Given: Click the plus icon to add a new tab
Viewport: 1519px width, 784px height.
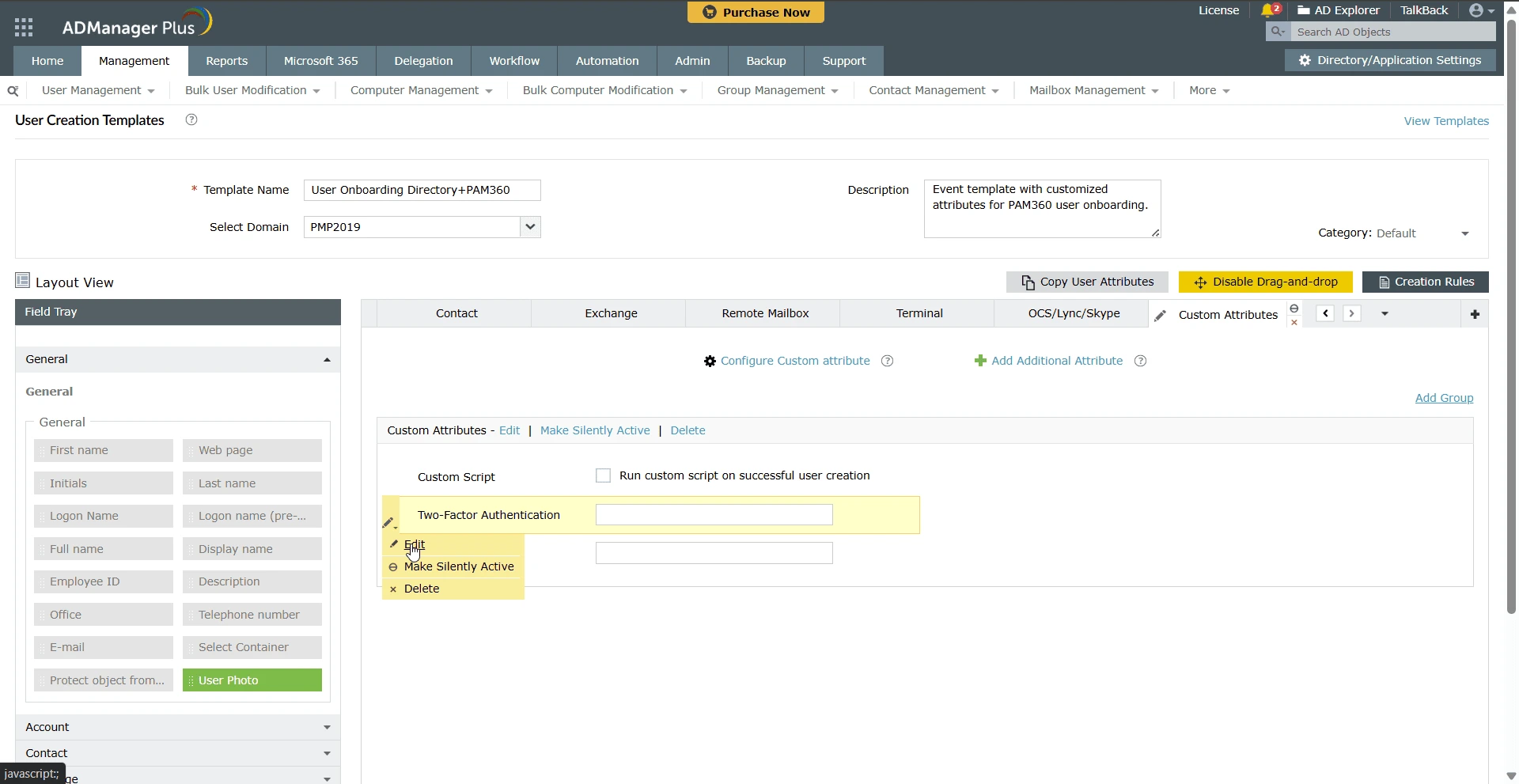Looking at the screenshot, I should (x=1475, y=314).
